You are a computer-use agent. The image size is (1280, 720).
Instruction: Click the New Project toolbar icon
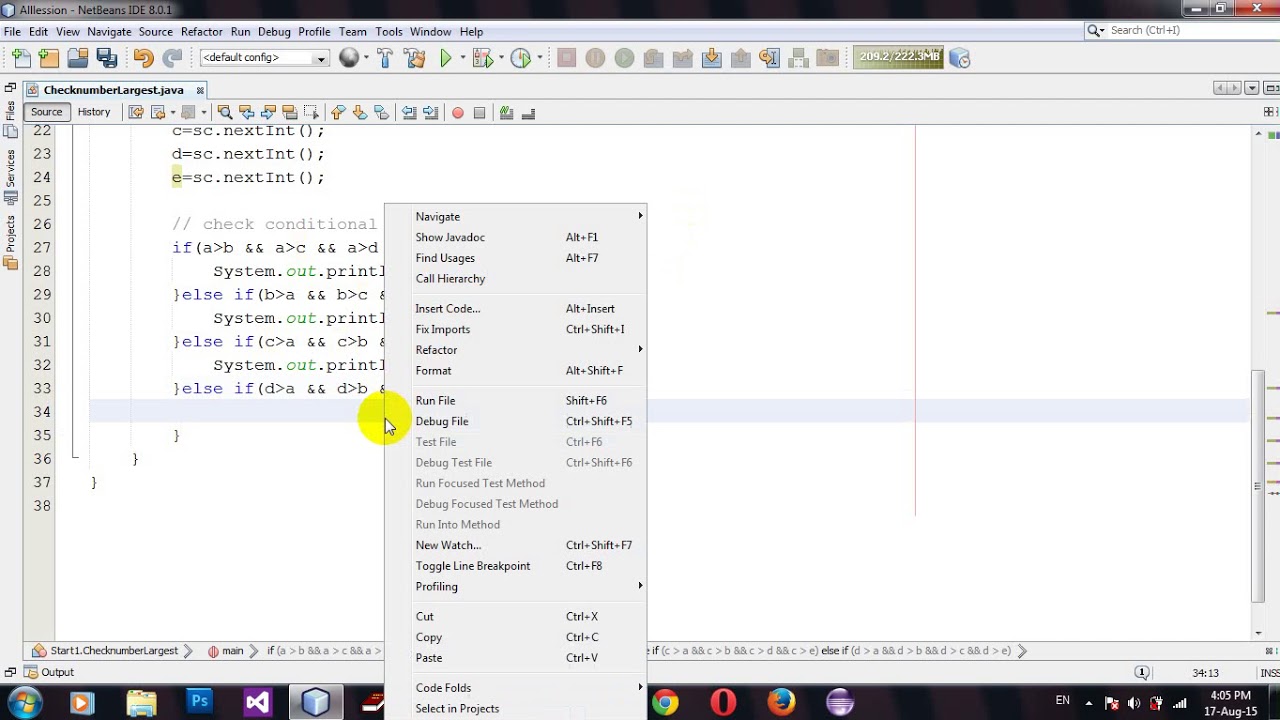(x=49, y=58)
